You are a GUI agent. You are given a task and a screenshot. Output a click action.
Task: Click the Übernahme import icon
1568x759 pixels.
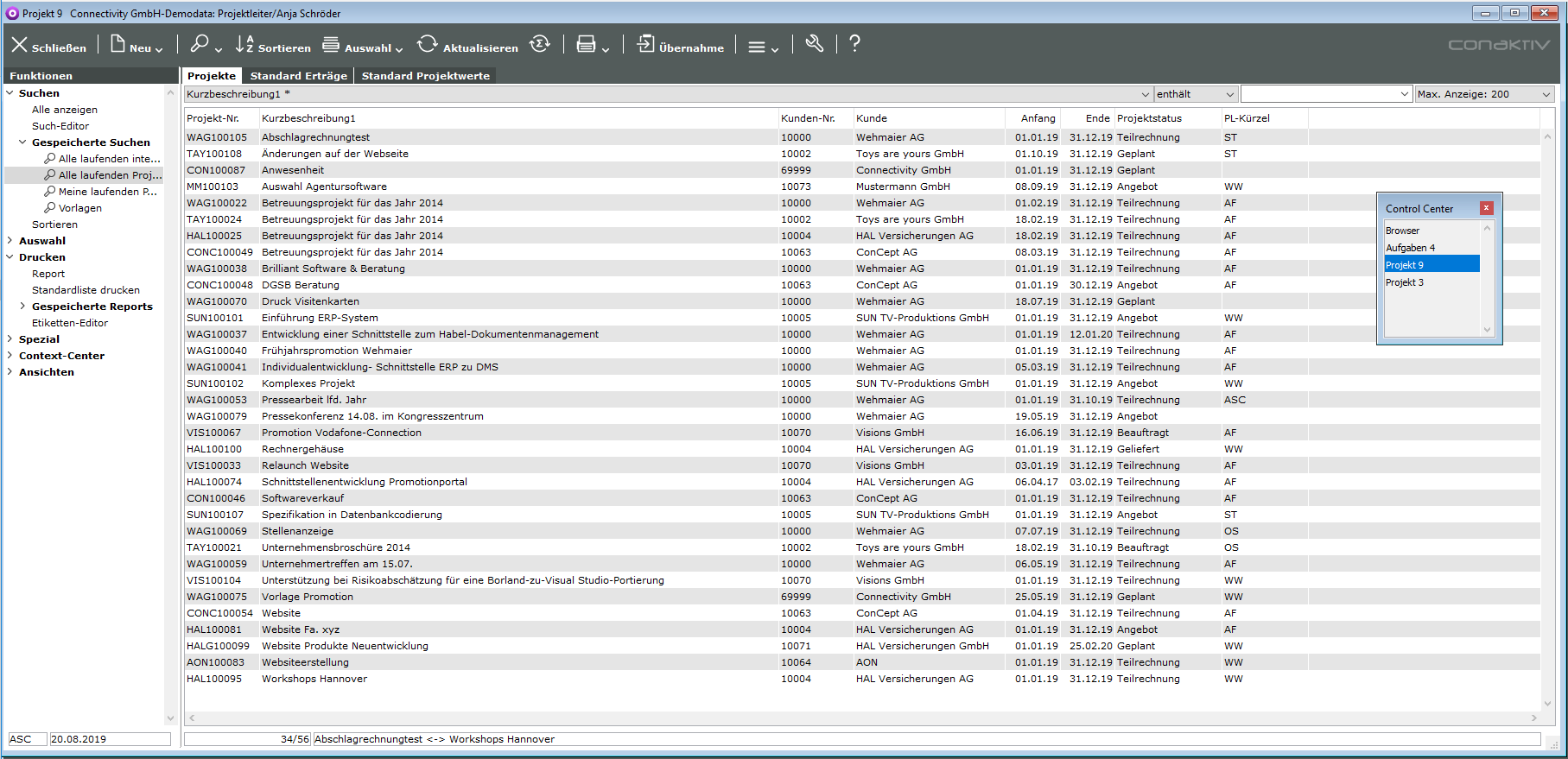tap(646, 44)
